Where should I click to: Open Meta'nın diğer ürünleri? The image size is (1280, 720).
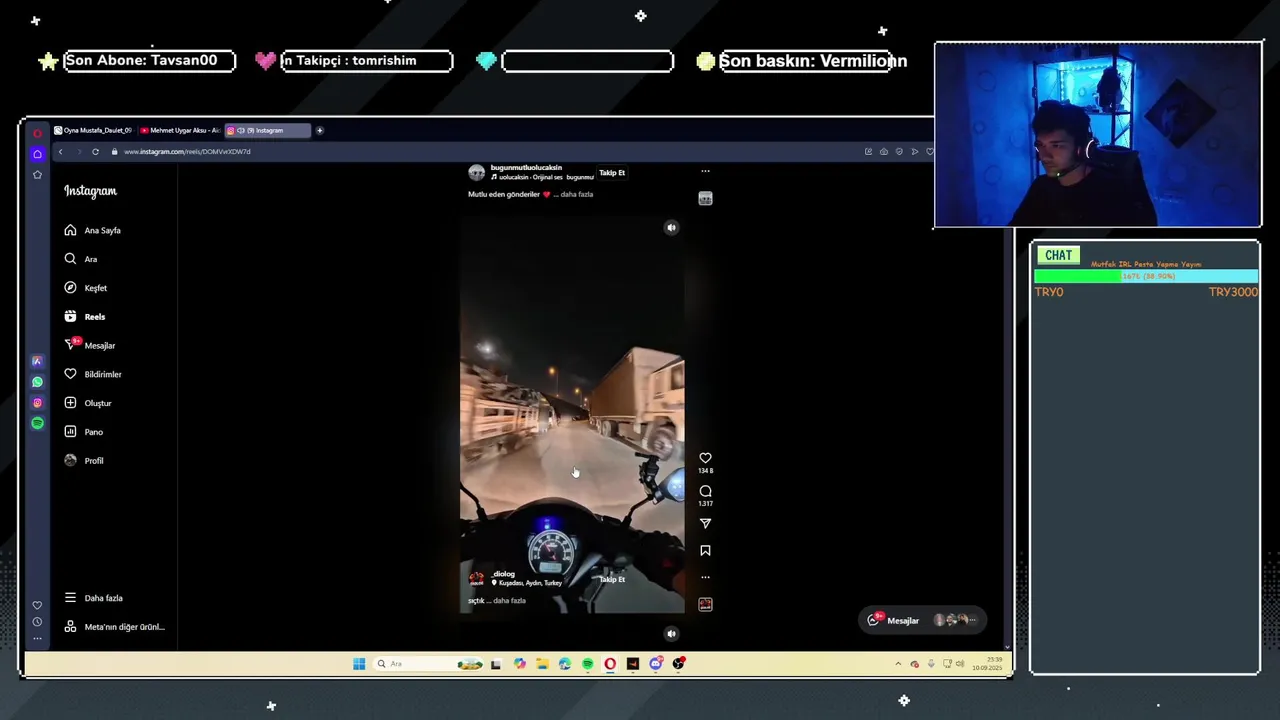click(114, 627)
